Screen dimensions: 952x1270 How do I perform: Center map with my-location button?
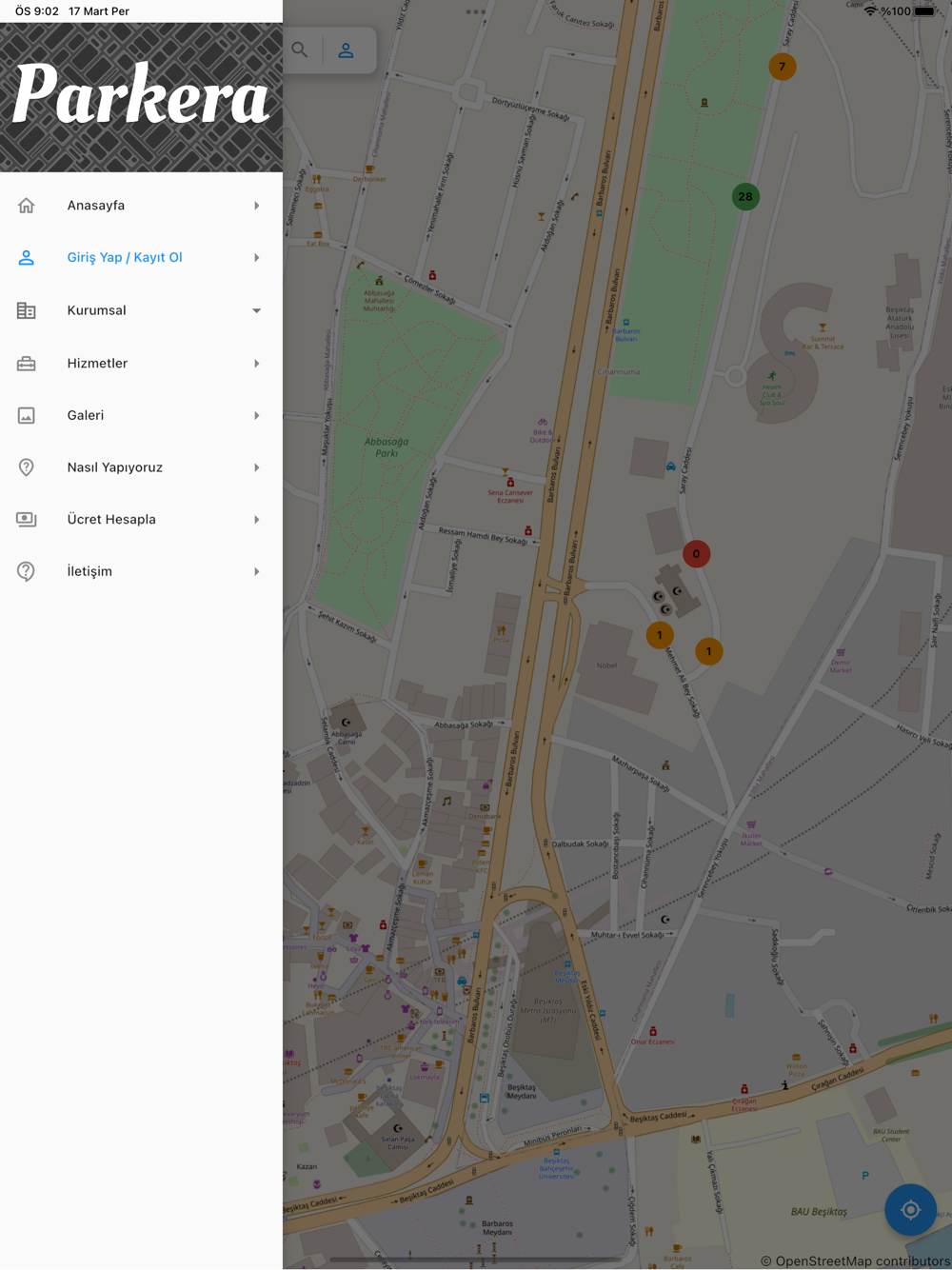(910, 1209)
